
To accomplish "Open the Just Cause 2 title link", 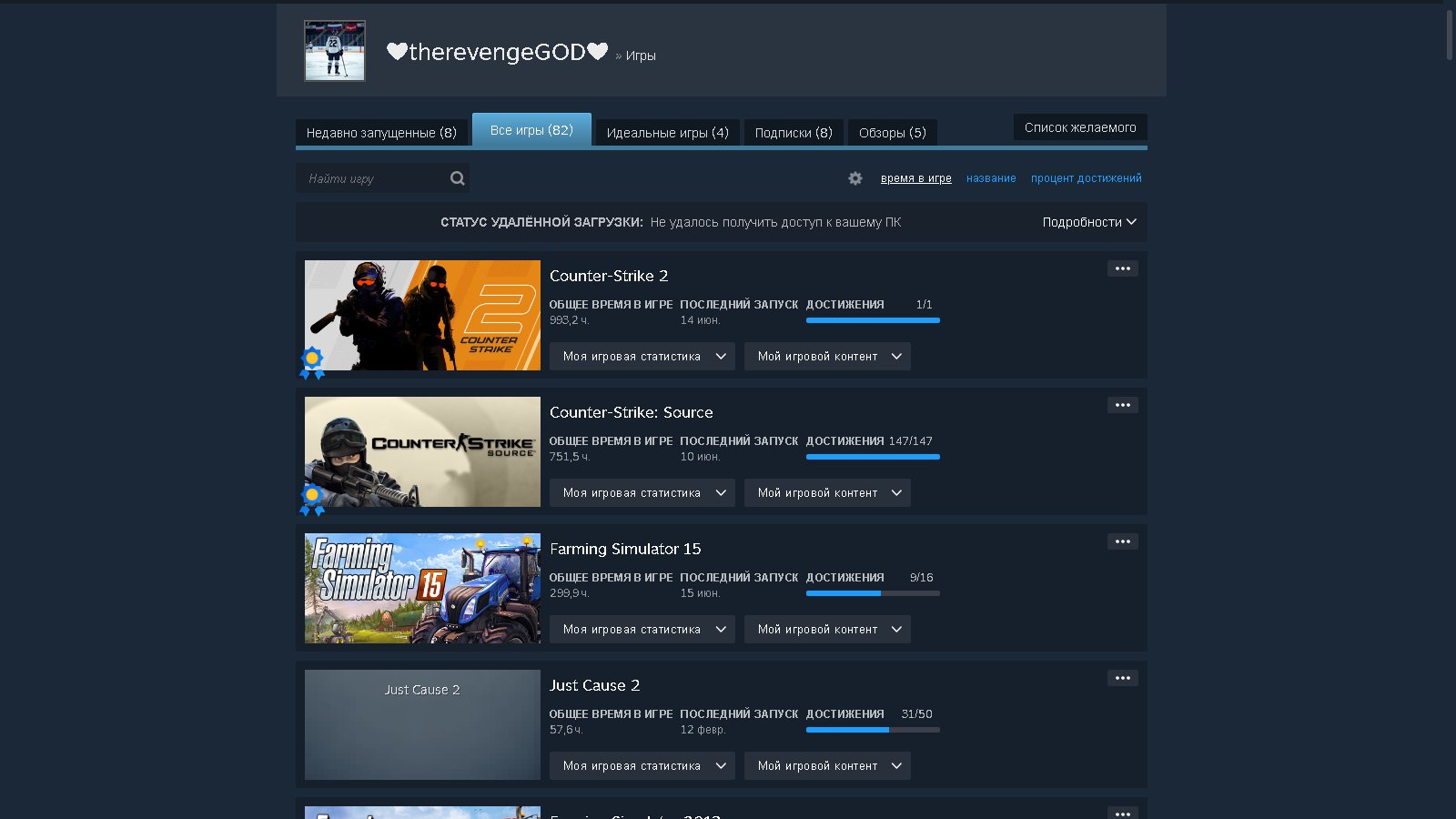I will pos(595,685).
